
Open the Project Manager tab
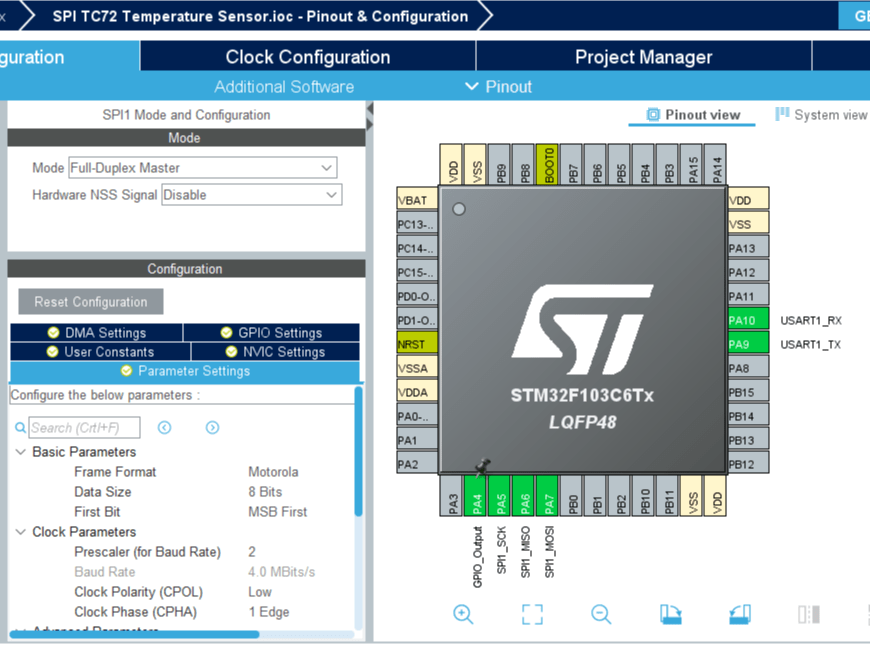click(643, 57)
